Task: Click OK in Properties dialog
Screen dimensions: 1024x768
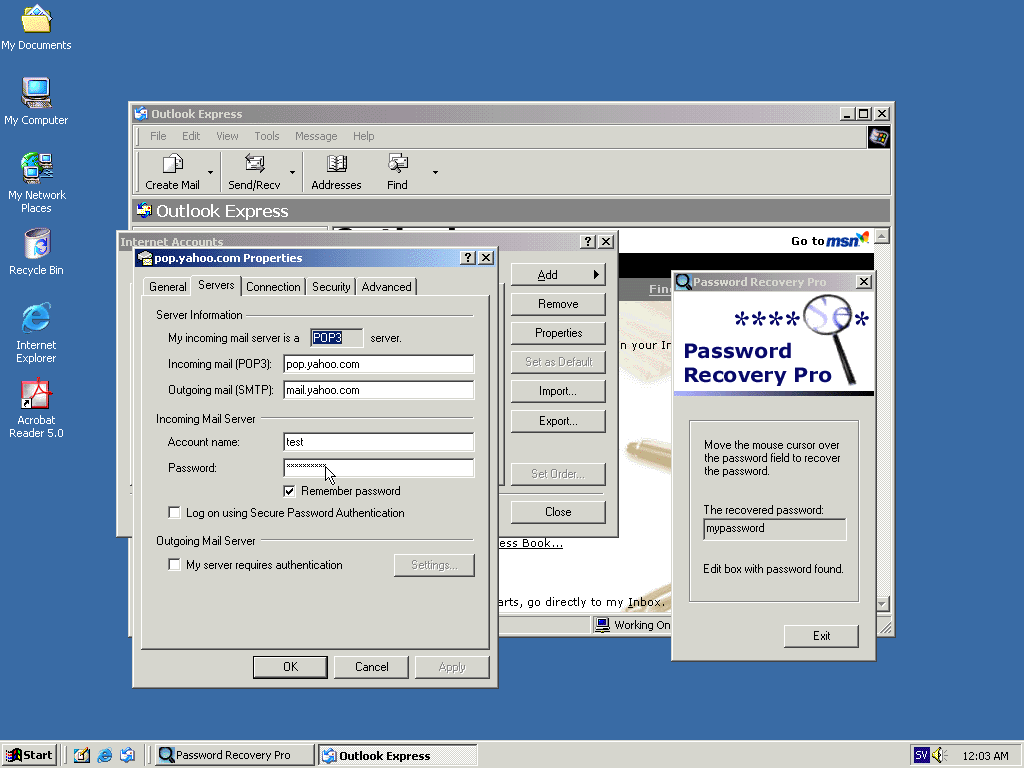Action: (291, 667)
